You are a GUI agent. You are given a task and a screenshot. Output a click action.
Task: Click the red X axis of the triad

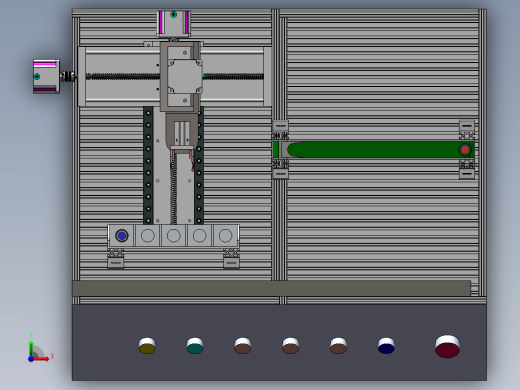[42, 359]
